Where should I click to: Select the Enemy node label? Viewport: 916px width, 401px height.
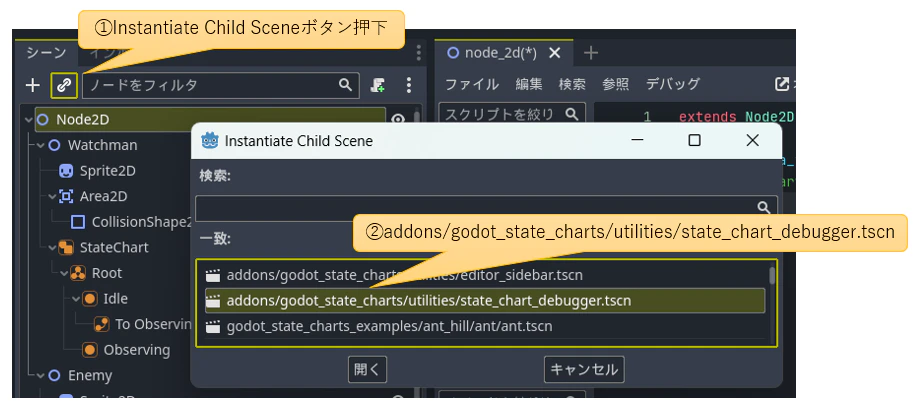click(x=90, y=375)
